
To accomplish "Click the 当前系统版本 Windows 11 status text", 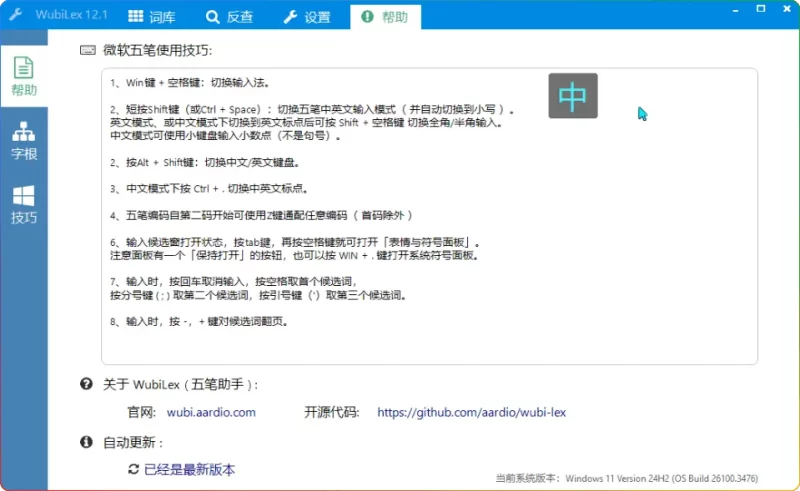I will click(627, 478).
